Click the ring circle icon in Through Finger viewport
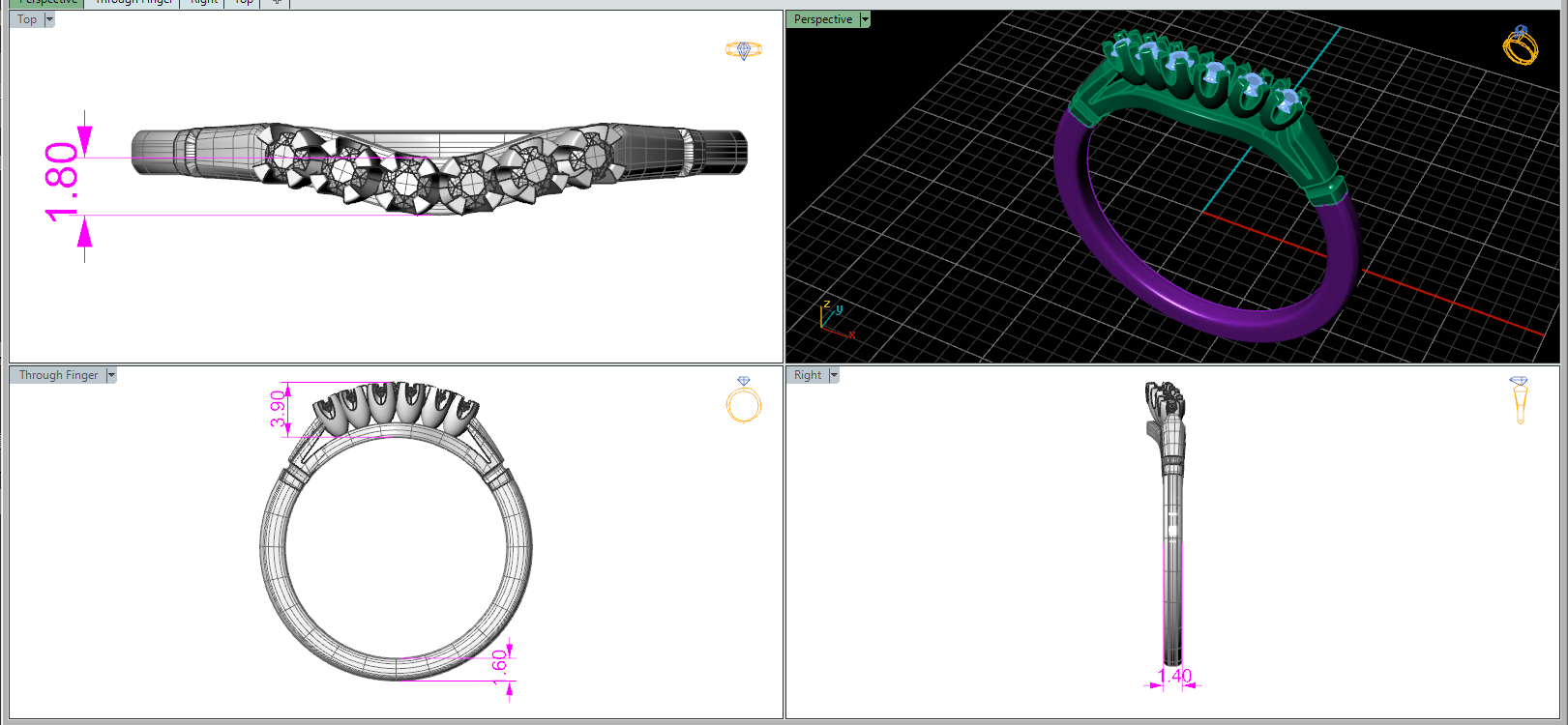This screenshot has height=725, width=1568. [x=744, y=400]
